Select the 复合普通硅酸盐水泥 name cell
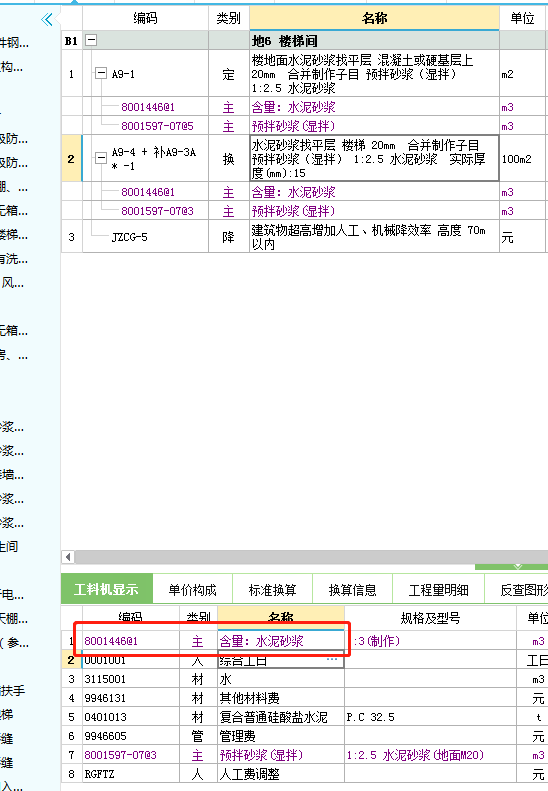Image resolution: width=548 pixels, height=791 pixels. click(281, 717)
